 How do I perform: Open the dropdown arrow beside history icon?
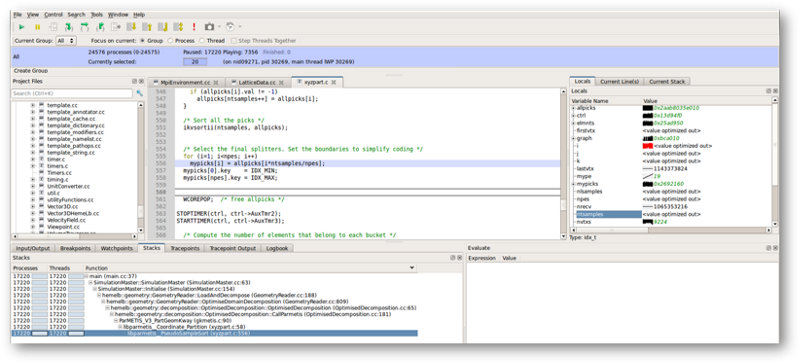pyautogui.click(x=240, y=27)
